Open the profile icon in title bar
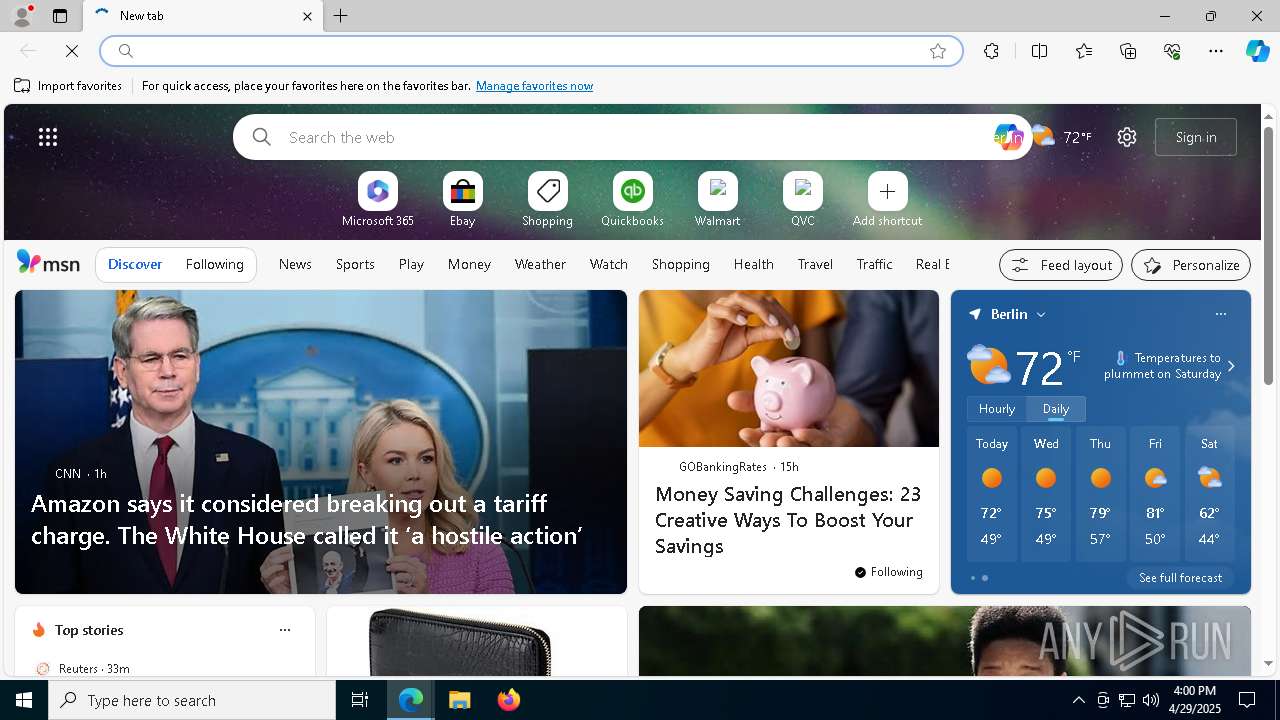Image resolution: width=1280 pixels, height=720 pixels. (x=21, y=16)
